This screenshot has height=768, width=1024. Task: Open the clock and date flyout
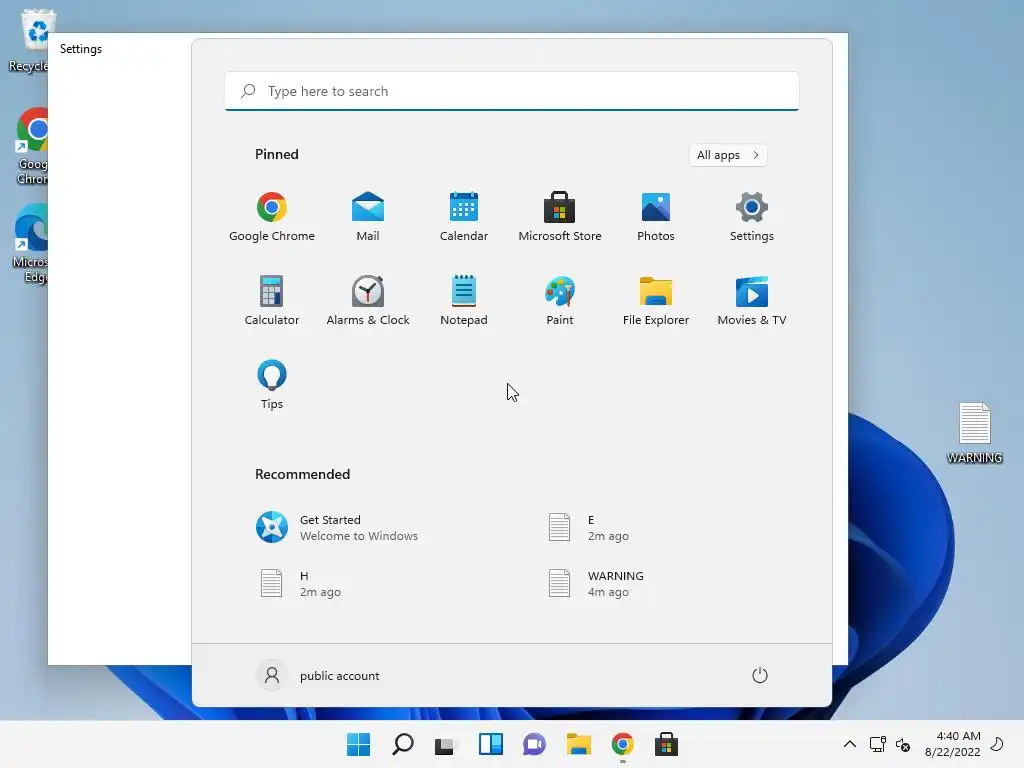[952, 744]
